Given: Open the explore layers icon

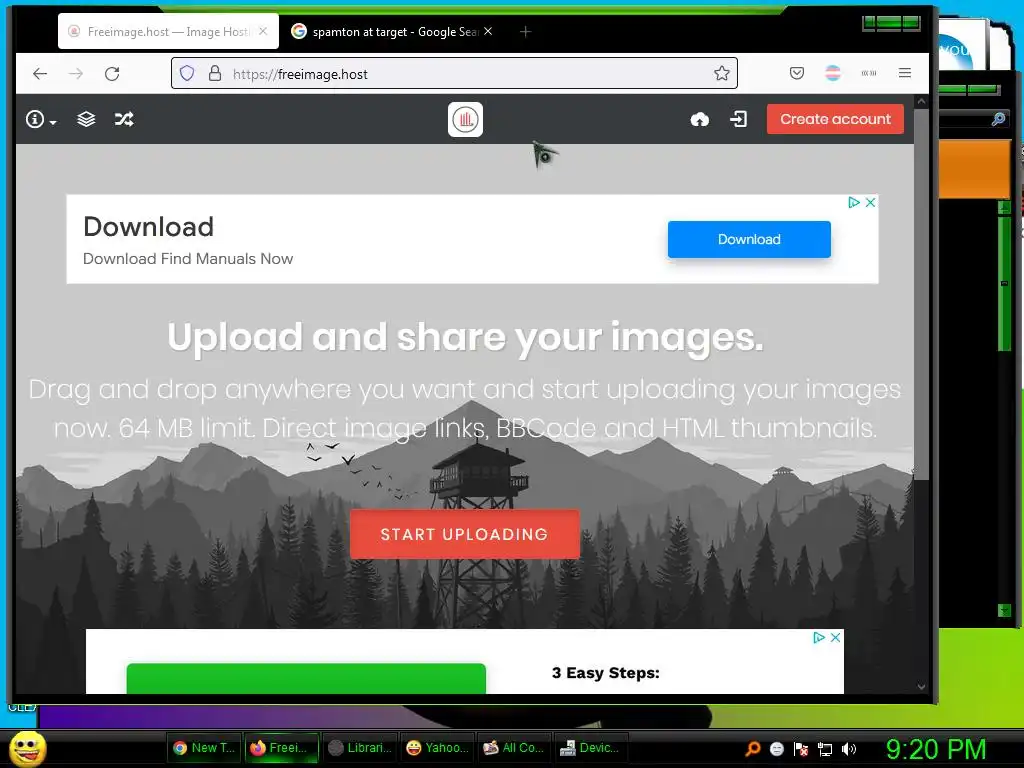Looking at the screenshot, I should pos(86,119).
